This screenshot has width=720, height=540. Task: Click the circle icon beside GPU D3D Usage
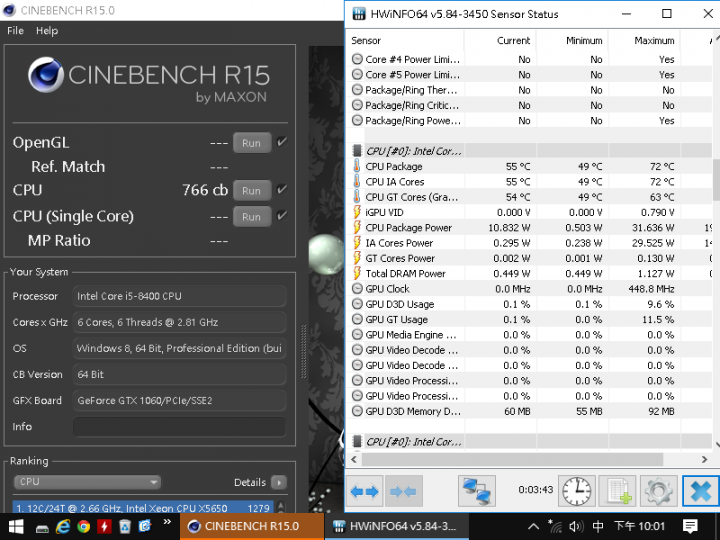357,304
